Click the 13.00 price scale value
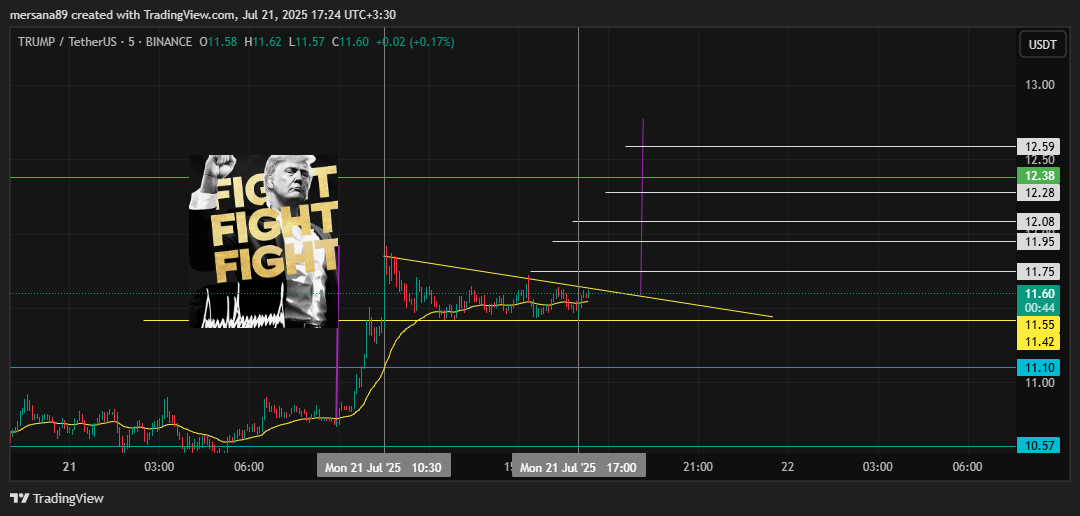The width and height of the screenshot is (1080, 516). coord(1039,85)
